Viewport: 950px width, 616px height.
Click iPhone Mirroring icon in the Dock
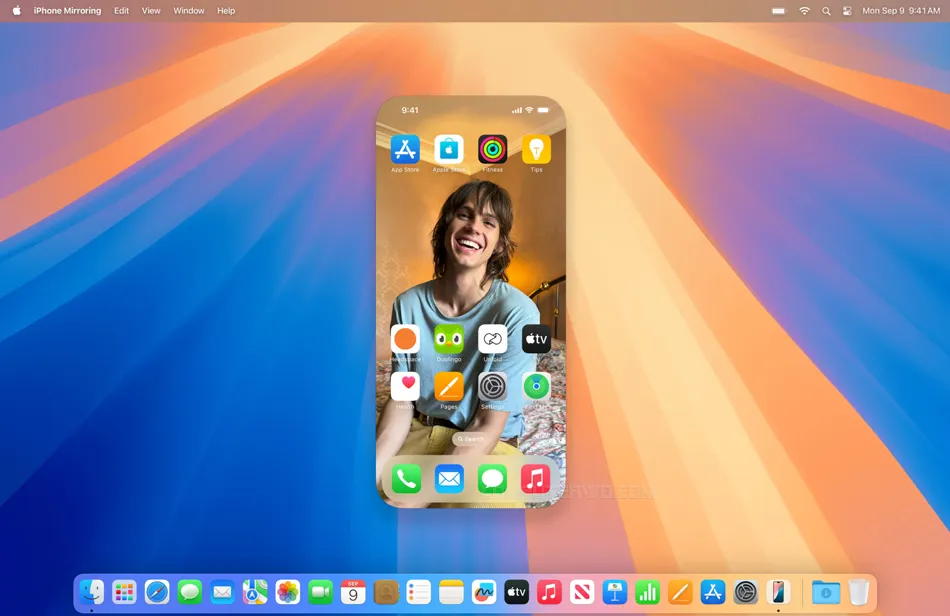click(x=779, y=592)
